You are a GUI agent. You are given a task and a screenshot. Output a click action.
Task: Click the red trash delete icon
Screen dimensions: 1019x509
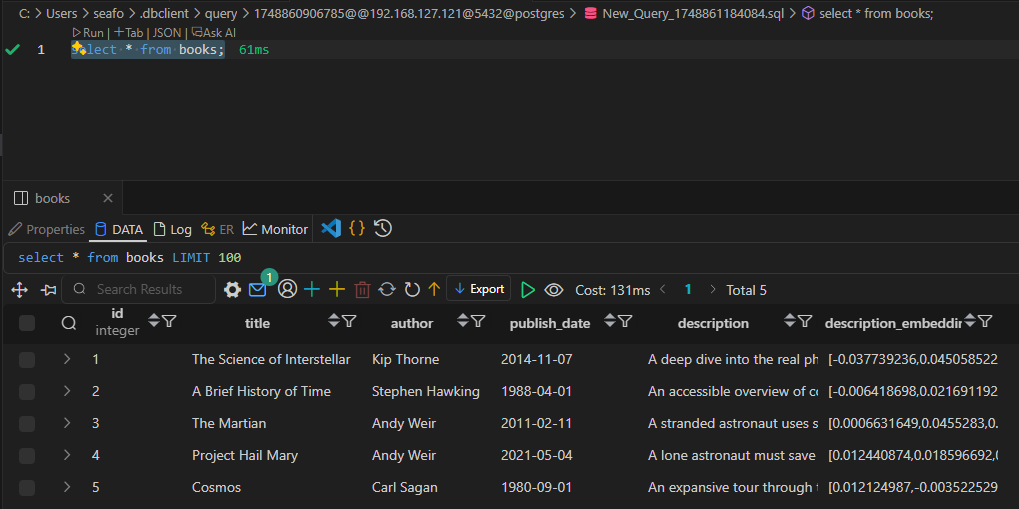[362, 290]
